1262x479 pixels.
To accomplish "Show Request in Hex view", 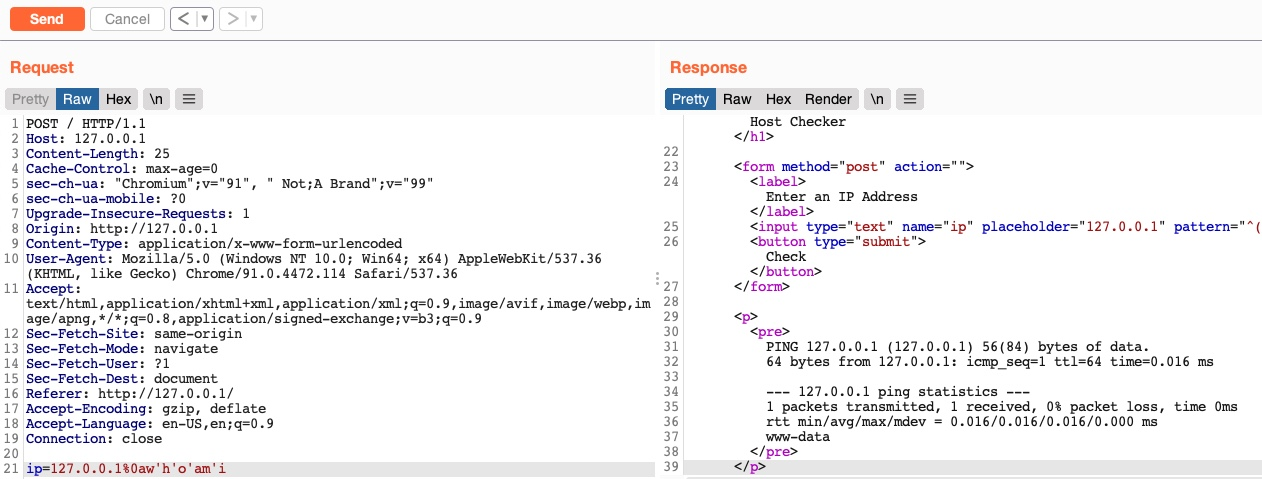I will [119, 99].
